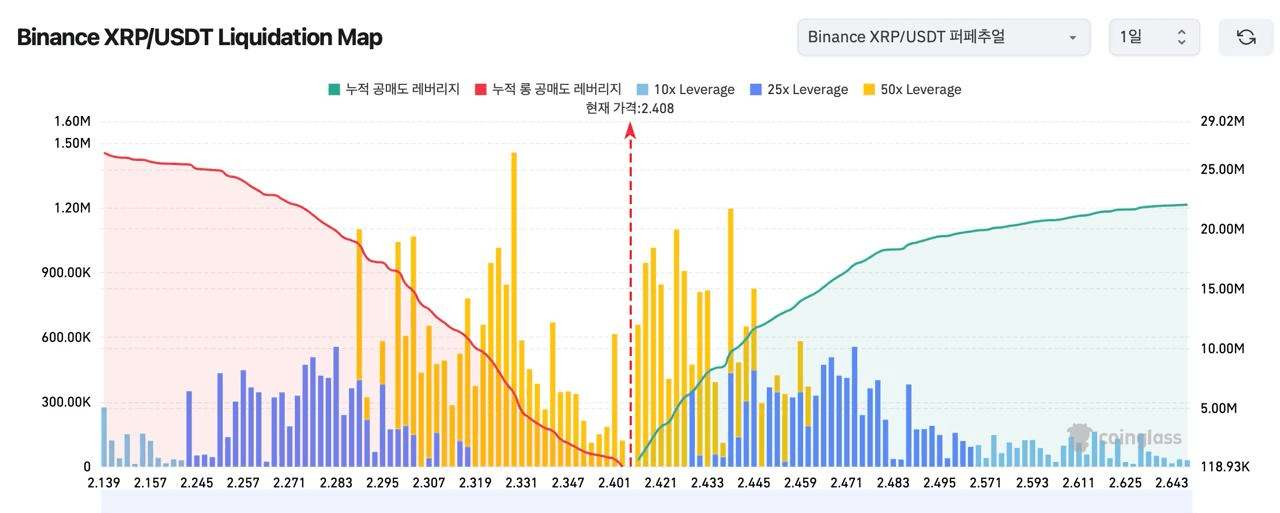The image size is (1280, 513).
Task: Open the Binance XRP/USDT 퍼페추얼 dropdown
Action: click(944, 37)
